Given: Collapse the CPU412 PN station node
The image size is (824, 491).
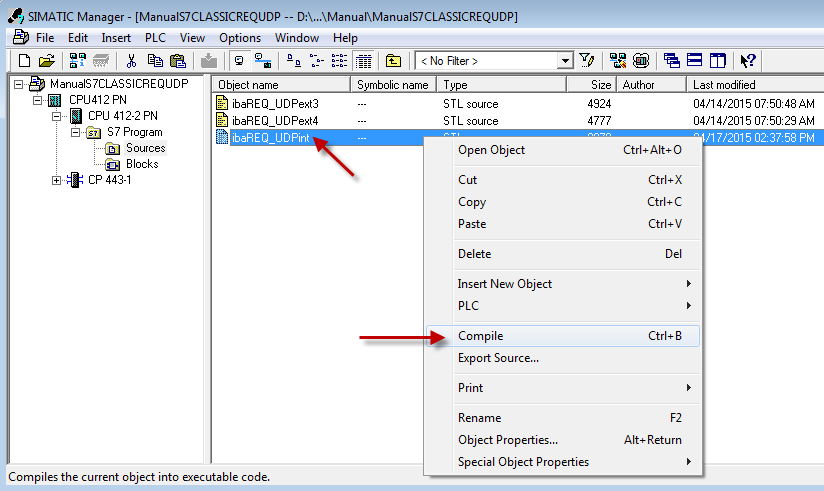Looking at the screenshot, I should point(37,100).
